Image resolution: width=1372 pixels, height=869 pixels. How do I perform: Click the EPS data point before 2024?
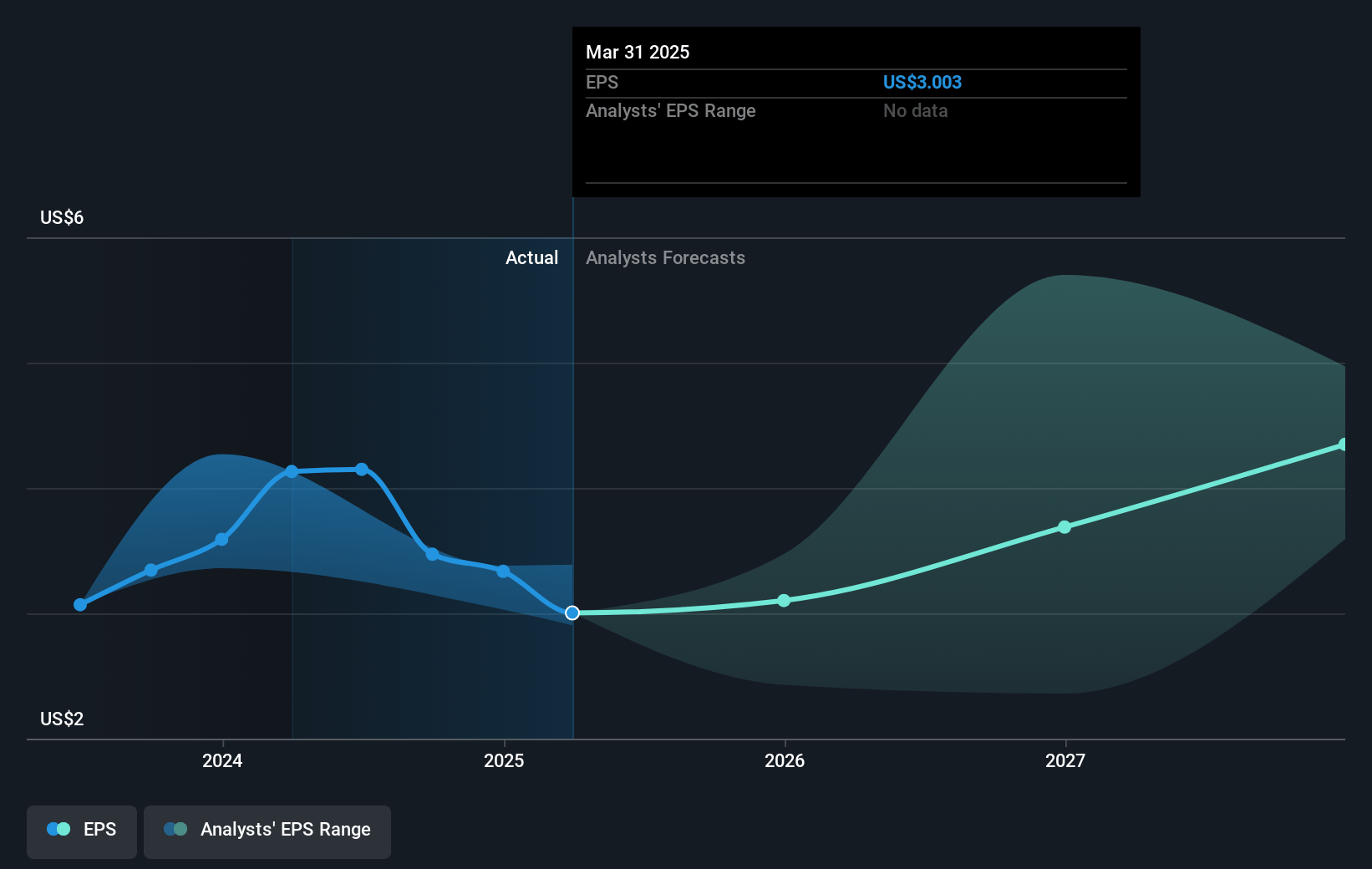coord(151,570)
